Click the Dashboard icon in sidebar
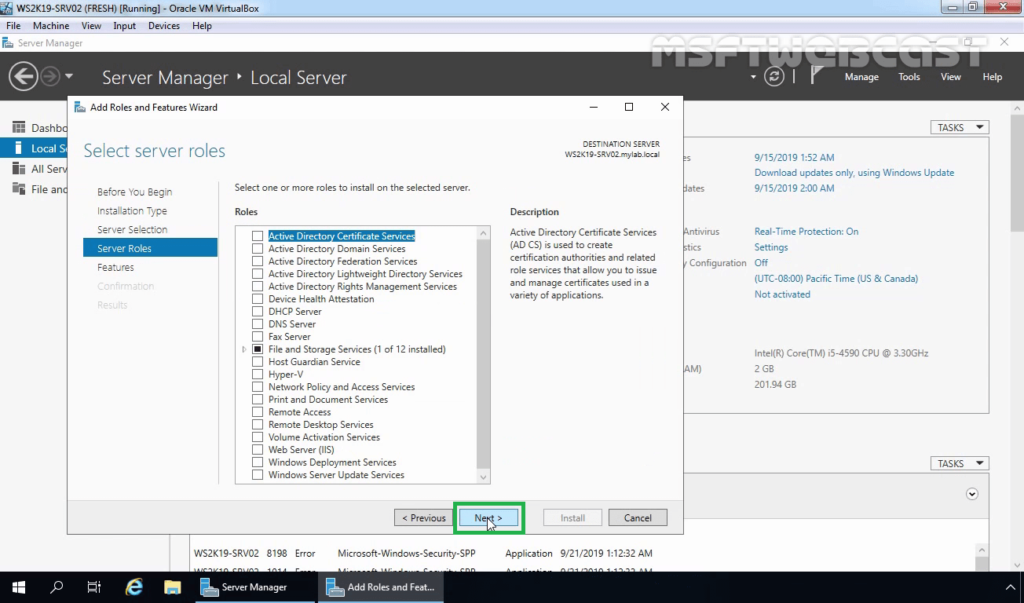 [19, 127]
